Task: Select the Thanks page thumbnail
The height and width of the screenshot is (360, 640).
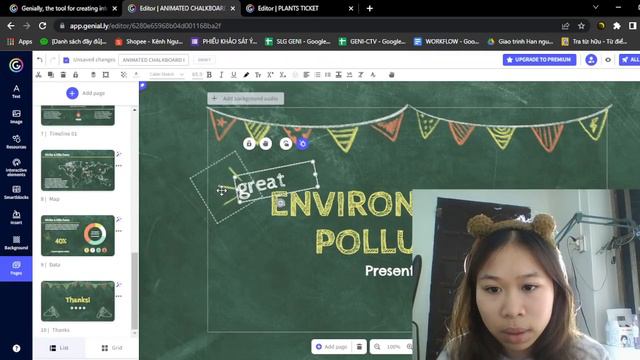Action: (78, 301)
